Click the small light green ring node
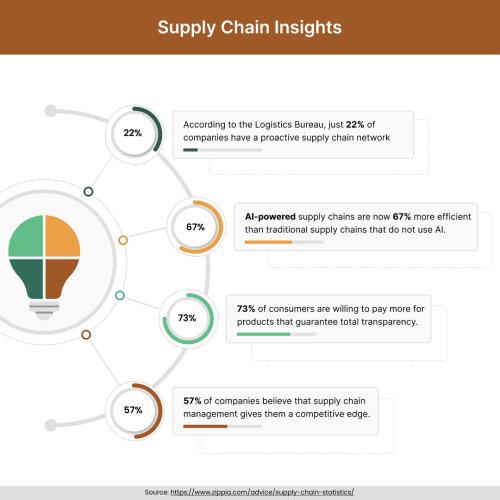Image resolution: width=500 pixels, height=500 pixels. (x=120, y=295)
